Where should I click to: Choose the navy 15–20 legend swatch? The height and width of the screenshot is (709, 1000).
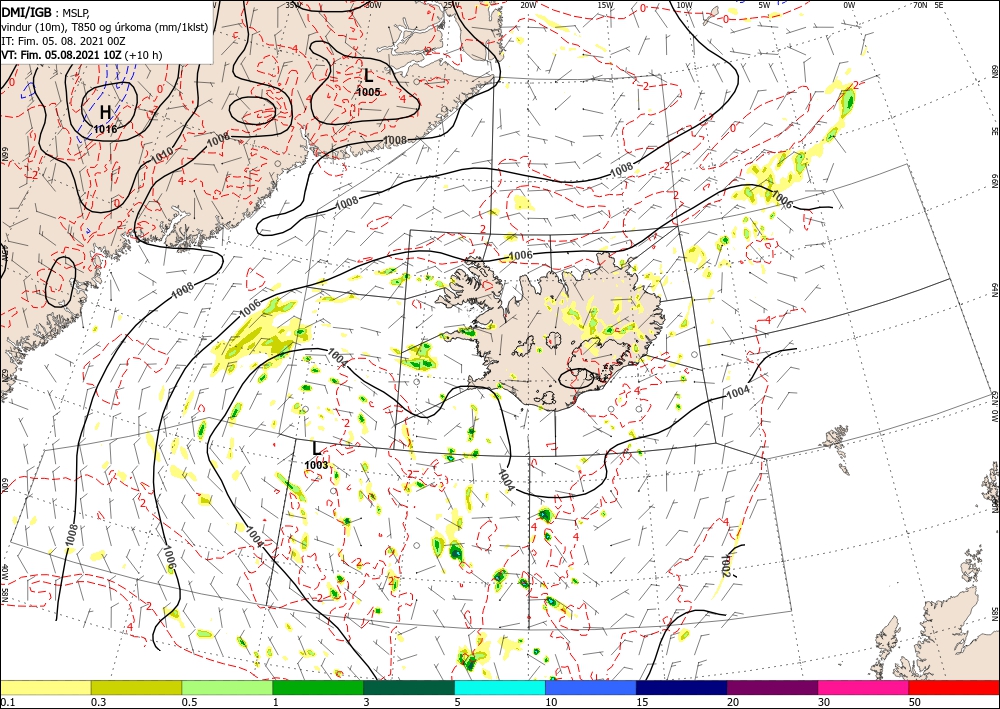pyautogui.click(x=682, y=687)
